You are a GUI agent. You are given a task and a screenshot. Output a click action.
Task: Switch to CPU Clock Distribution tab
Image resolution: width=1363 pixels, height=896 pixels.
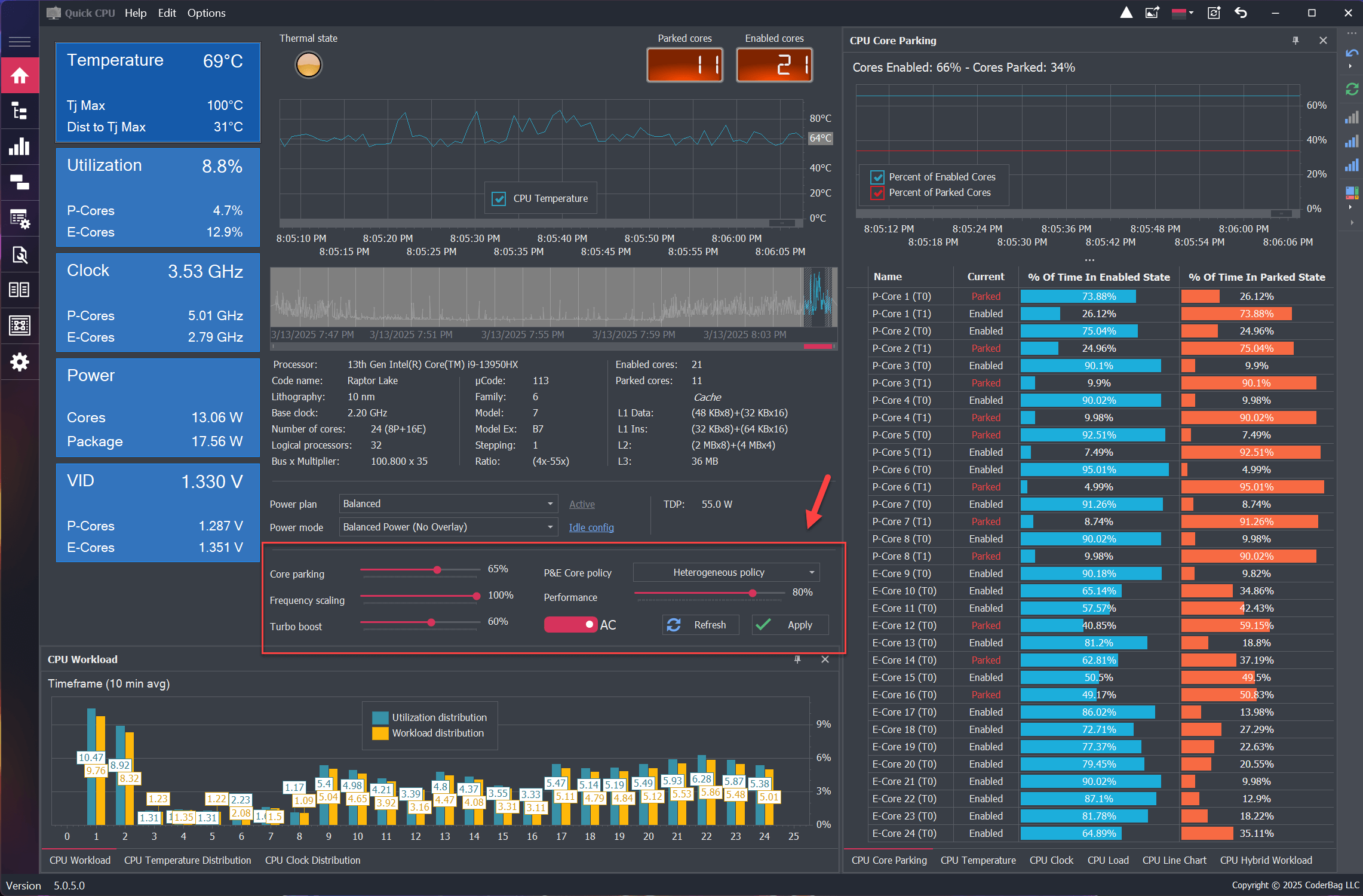pyautogui.click(x=312, y=860)
